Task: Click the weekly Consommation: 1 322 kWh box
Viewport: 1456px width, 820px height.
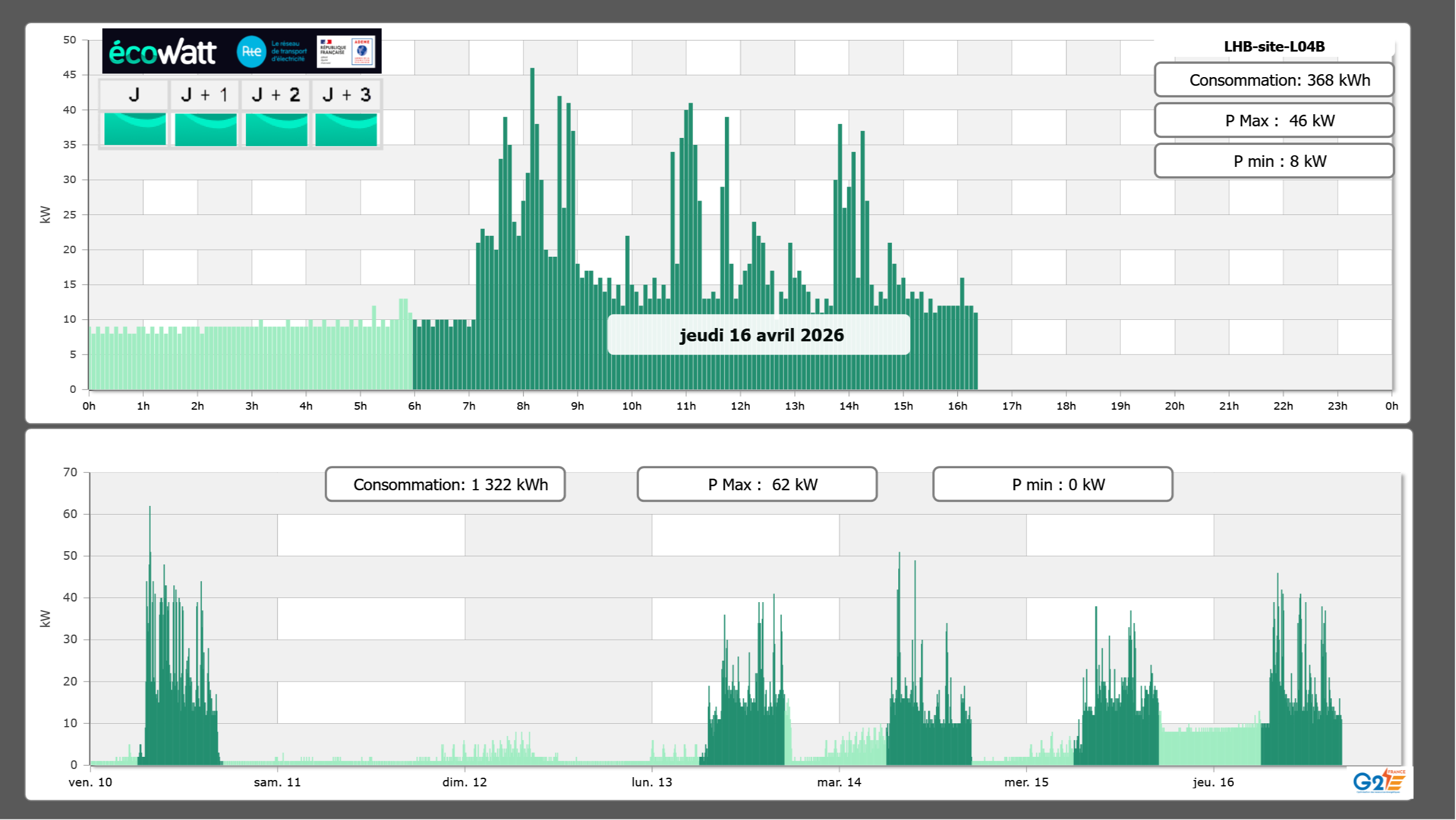Action: point(445,484)
